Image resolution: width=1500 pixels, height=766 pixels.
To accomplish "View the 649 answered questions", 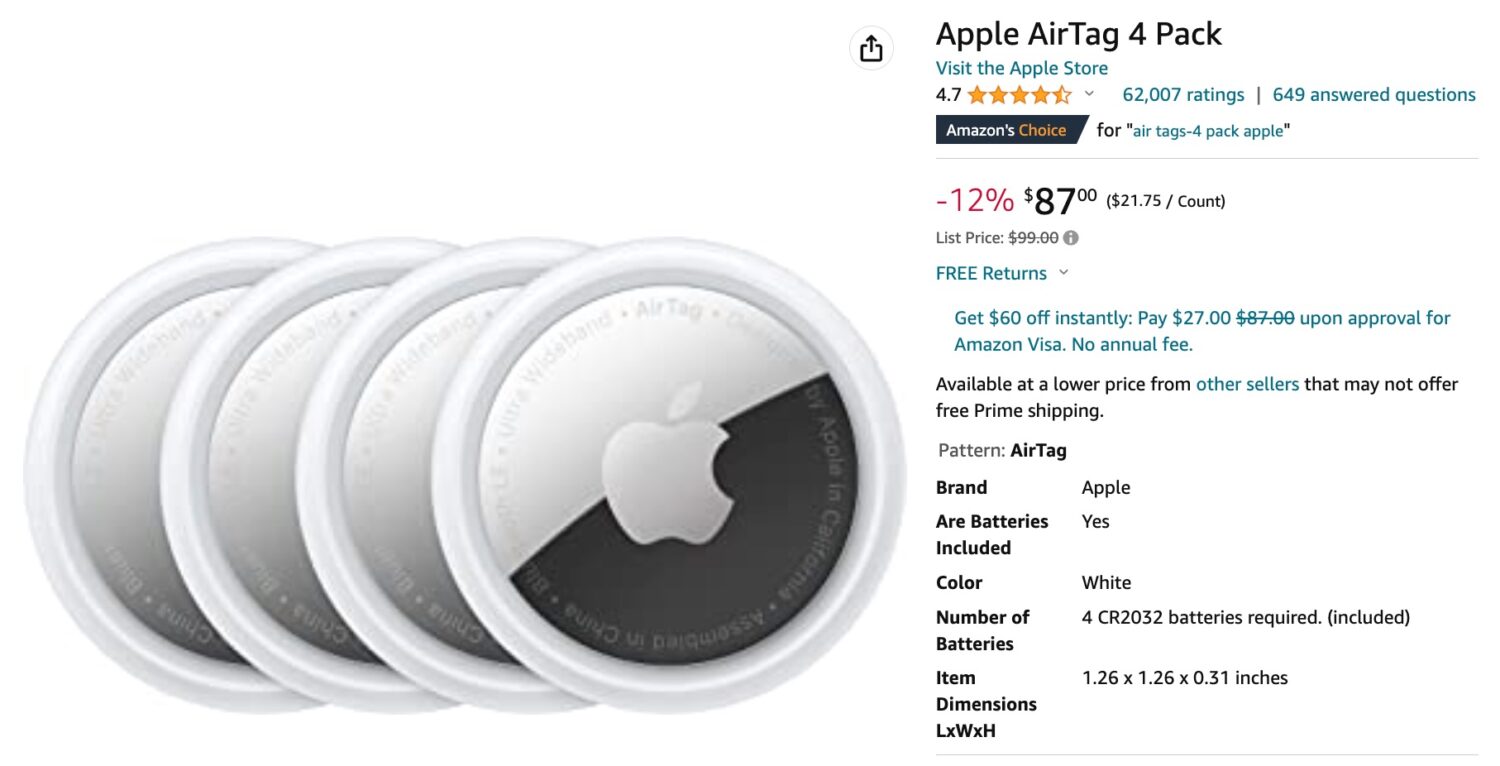I will pyautogui.click(x=1373, y=94).
